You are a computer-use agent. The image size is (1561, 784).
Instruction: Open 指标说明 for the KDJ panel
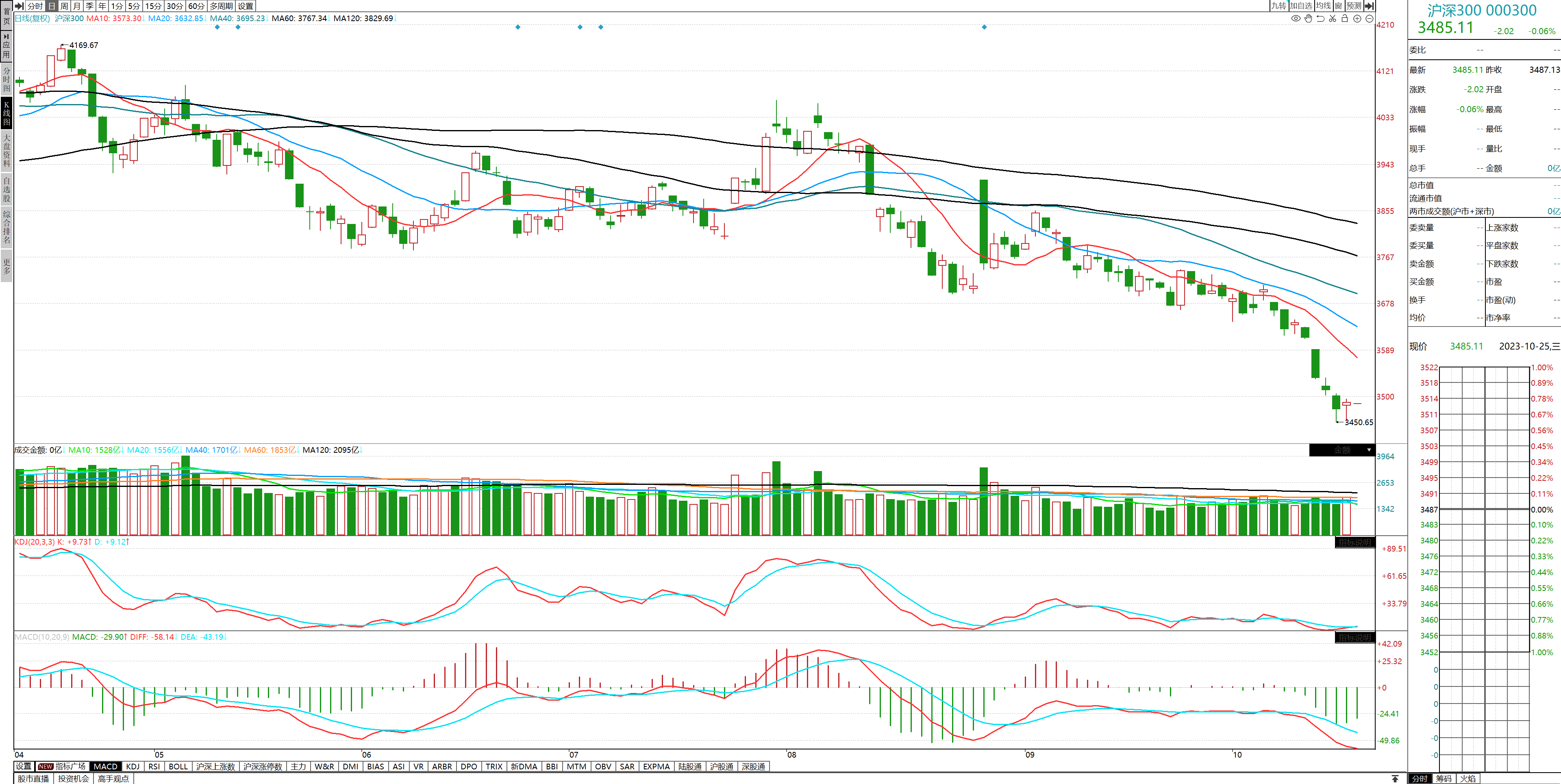point(1354,542)
